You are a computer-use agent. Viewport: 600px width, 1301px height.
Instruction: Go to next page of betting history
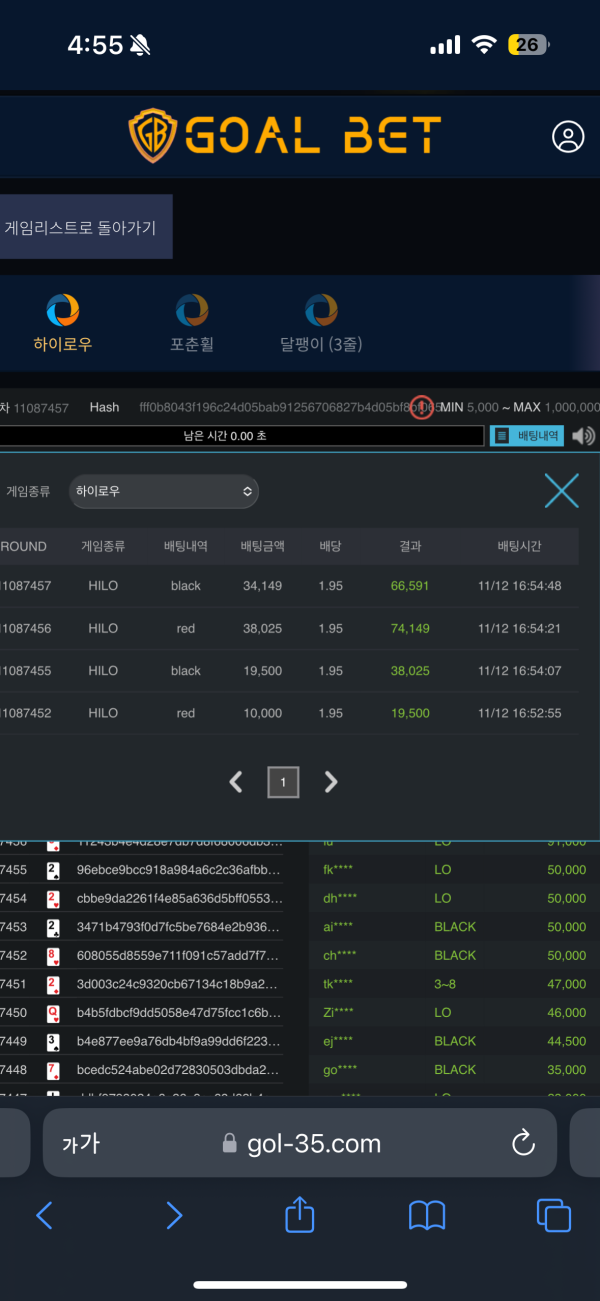click(x=331, y=782)
